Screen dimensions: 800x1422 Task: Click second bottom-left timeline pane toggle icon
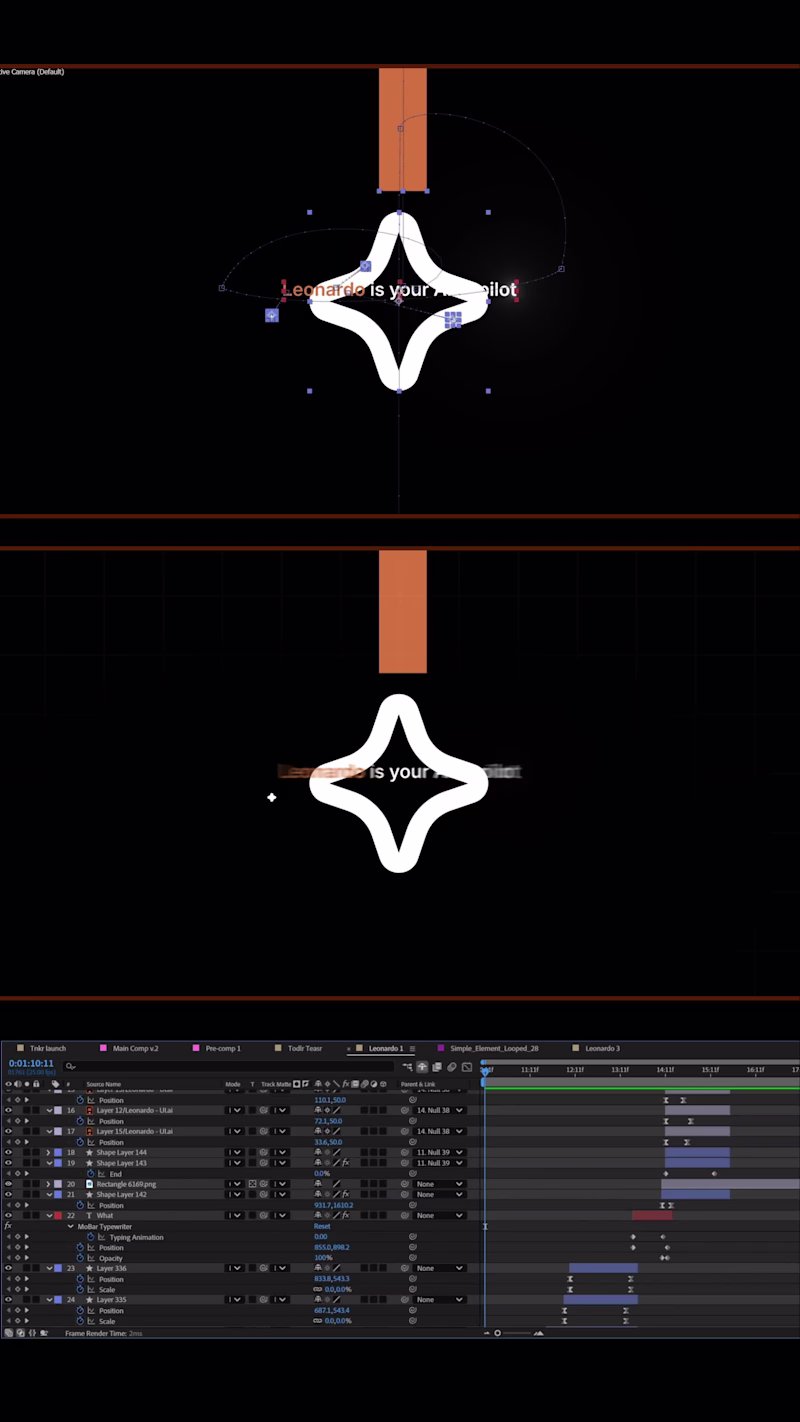[20, 1333]
